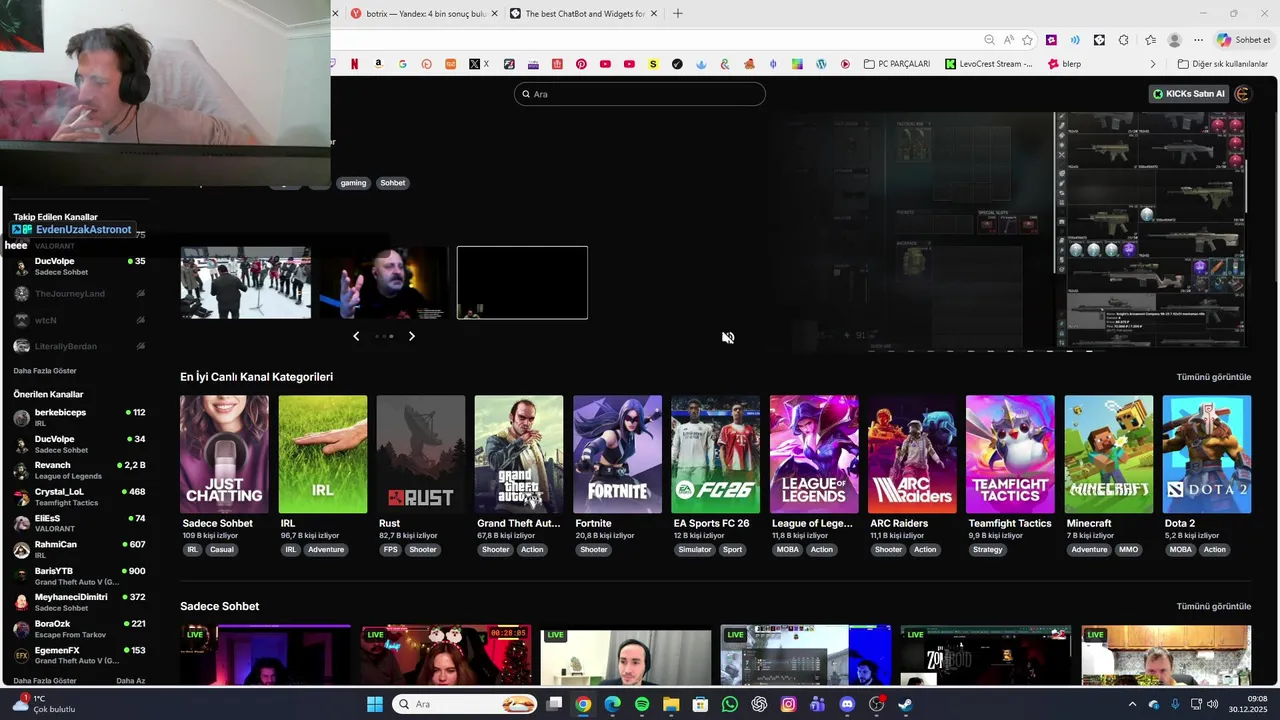This screenshot has height=720, width=1280.
Task: Open the Netflix bookmark icon
Action: coord(355,64)
